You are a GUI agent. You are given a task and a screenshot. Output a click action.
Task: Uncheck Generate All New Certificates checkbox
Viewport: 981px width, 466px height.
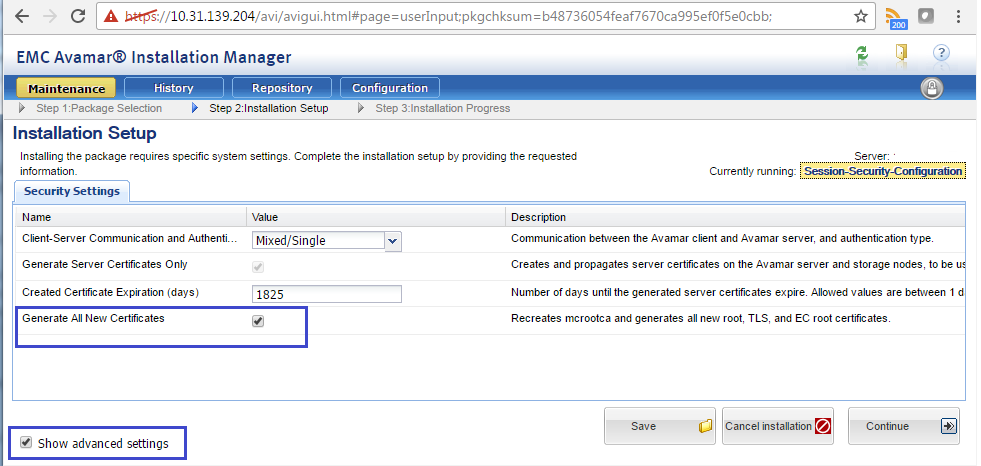point(258,321)
